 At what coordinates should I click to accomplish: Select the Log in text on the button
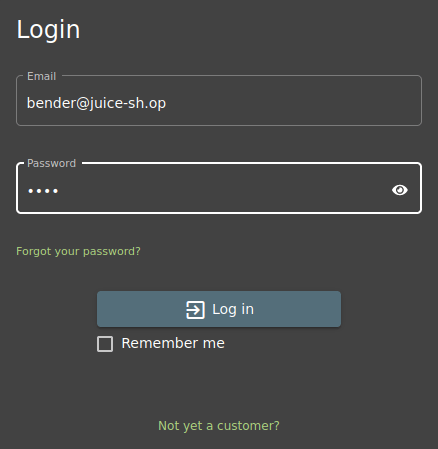click(233, 309)
